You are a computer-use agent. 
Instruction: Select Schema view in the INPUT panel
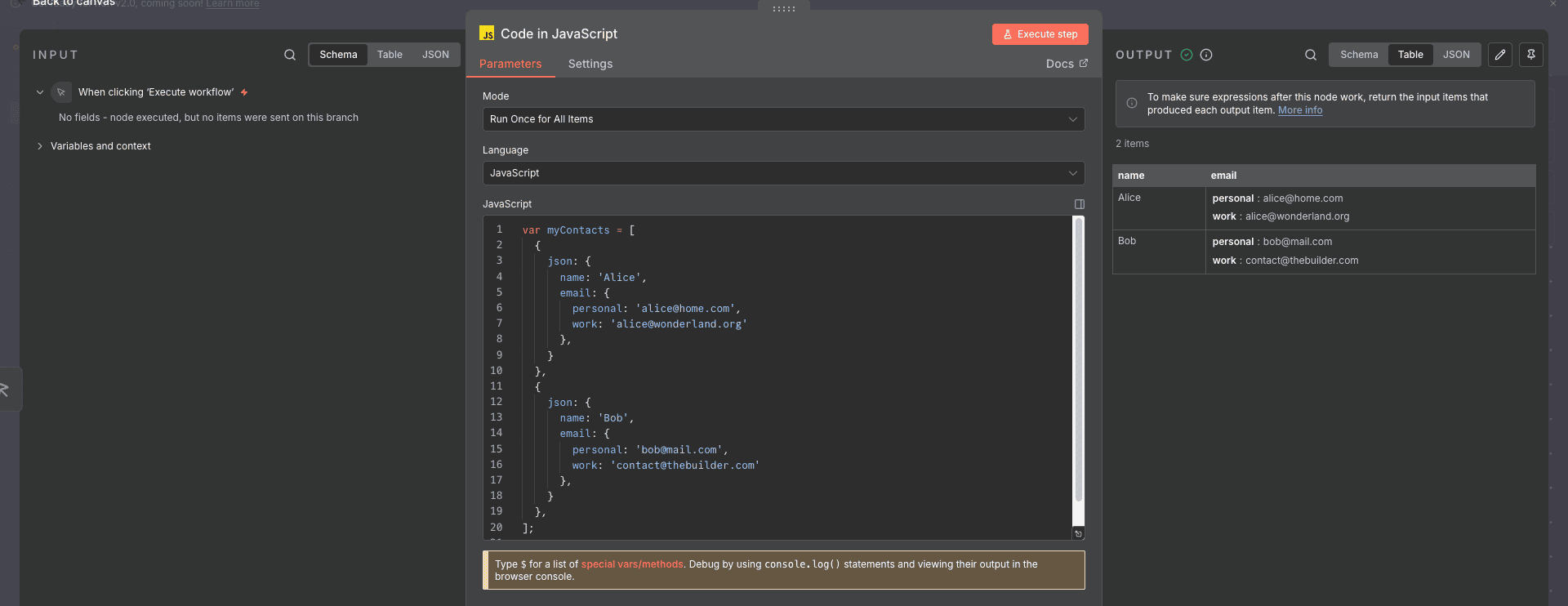[338, 55]
